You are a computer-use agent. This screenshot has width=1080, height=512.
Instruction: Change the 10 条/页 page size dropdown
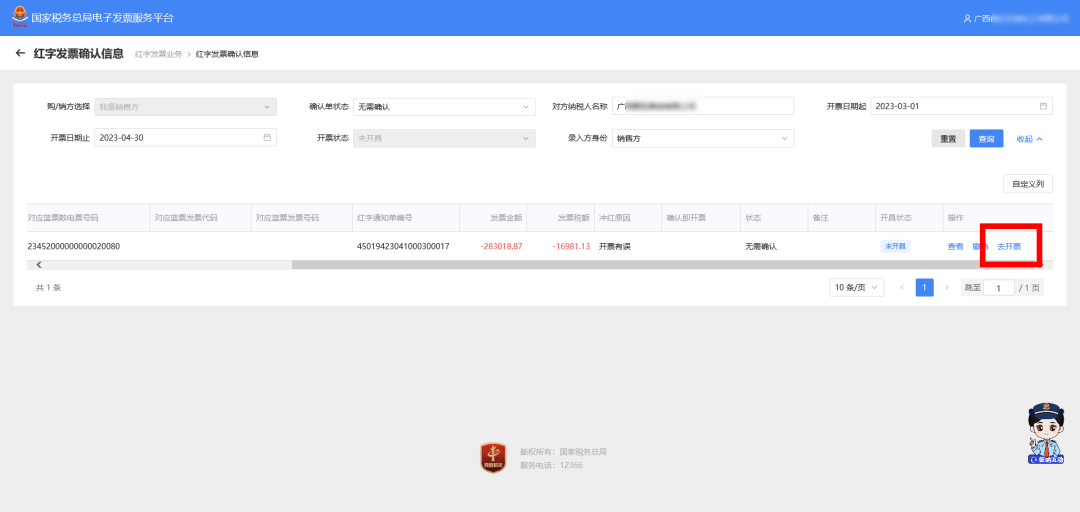click(x=857, y=287)
